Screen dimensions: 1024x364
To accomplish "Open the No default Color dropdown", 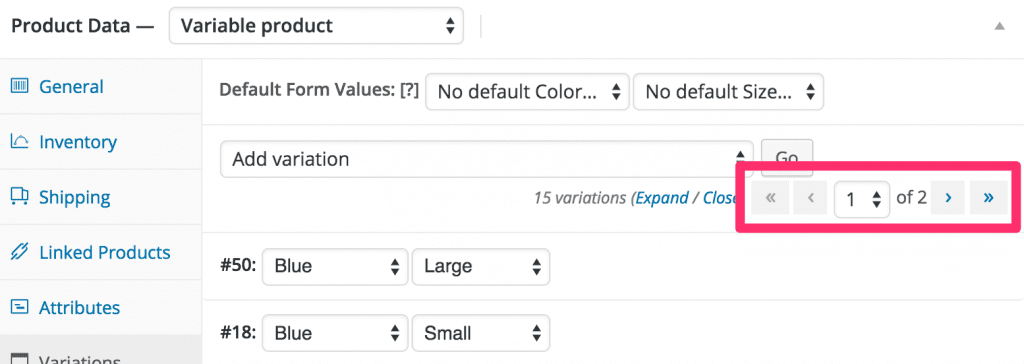I will [528, 92].
